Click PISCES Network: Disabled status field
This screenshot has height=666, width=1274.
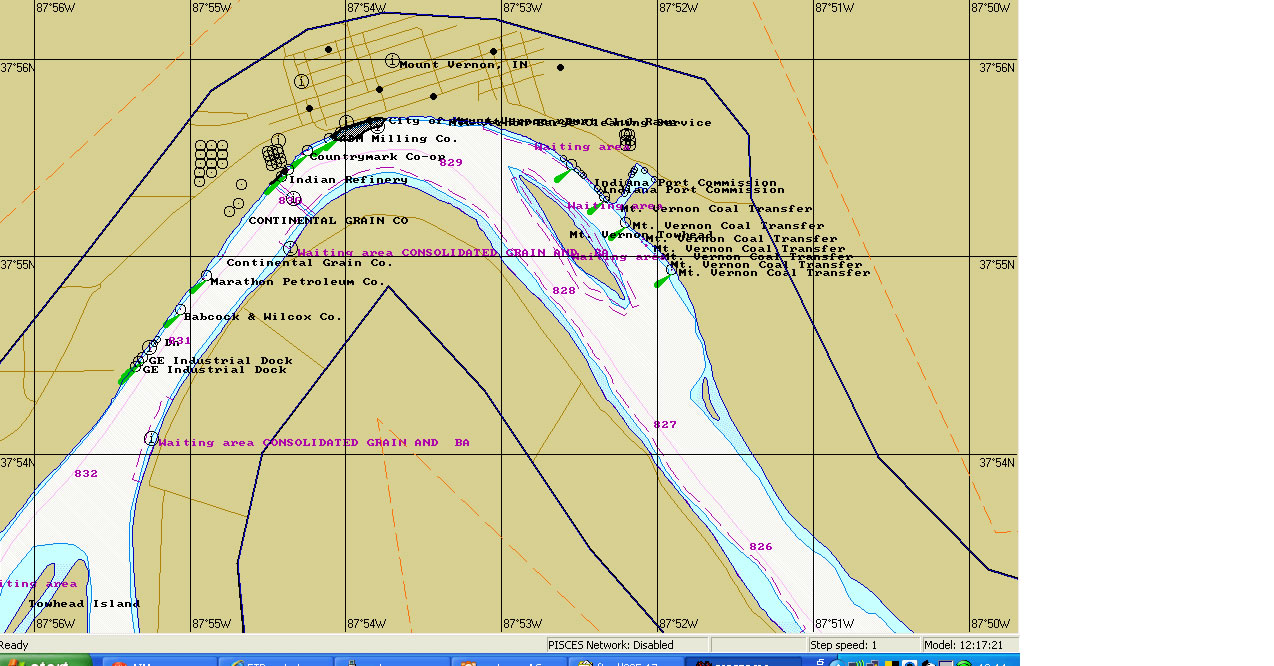coord(627,645)
